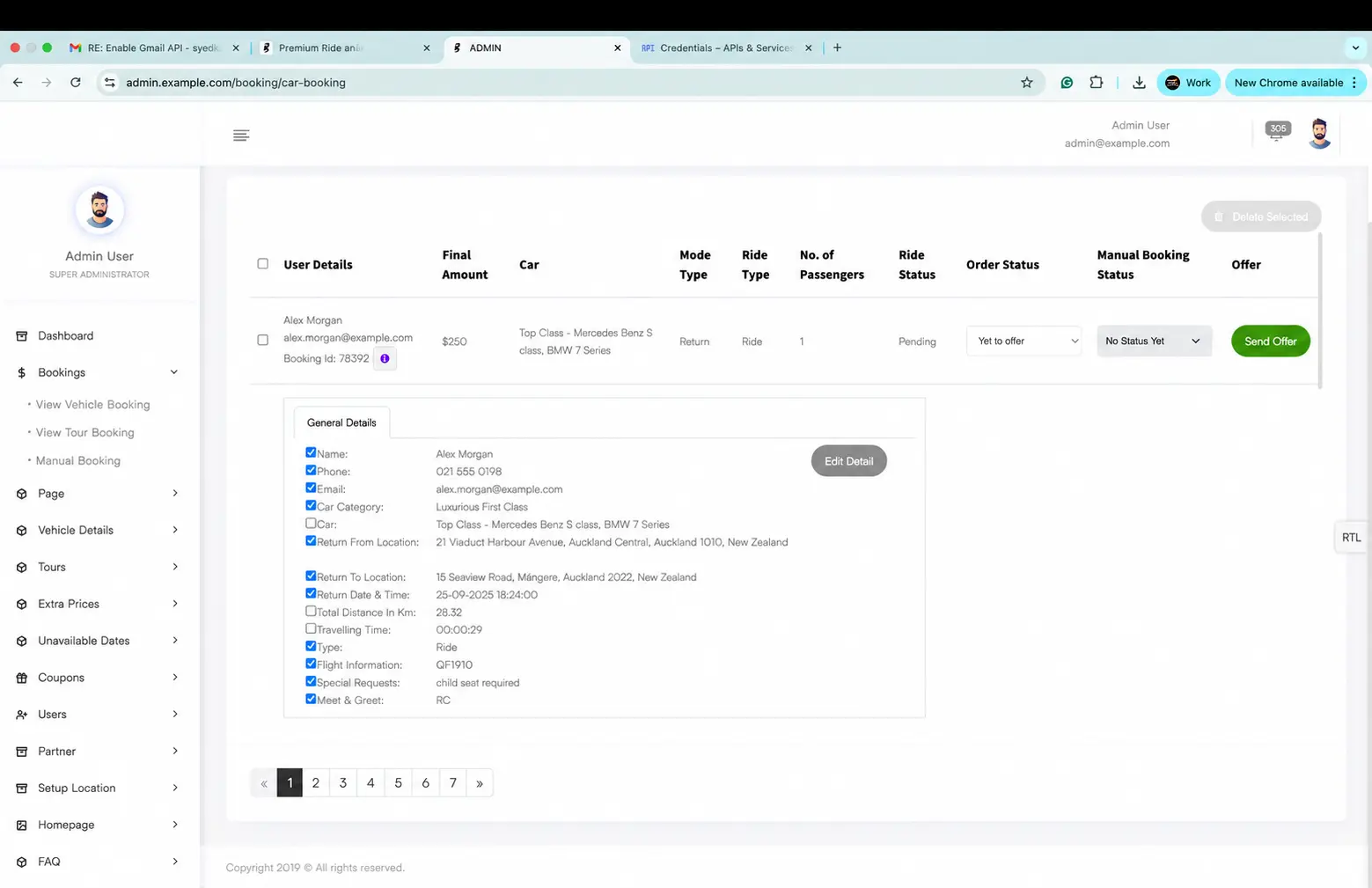Go to next page with » pagination arrow
Image resolution: width=1372 pixels, height=888 pixels.
pos(480,783)
